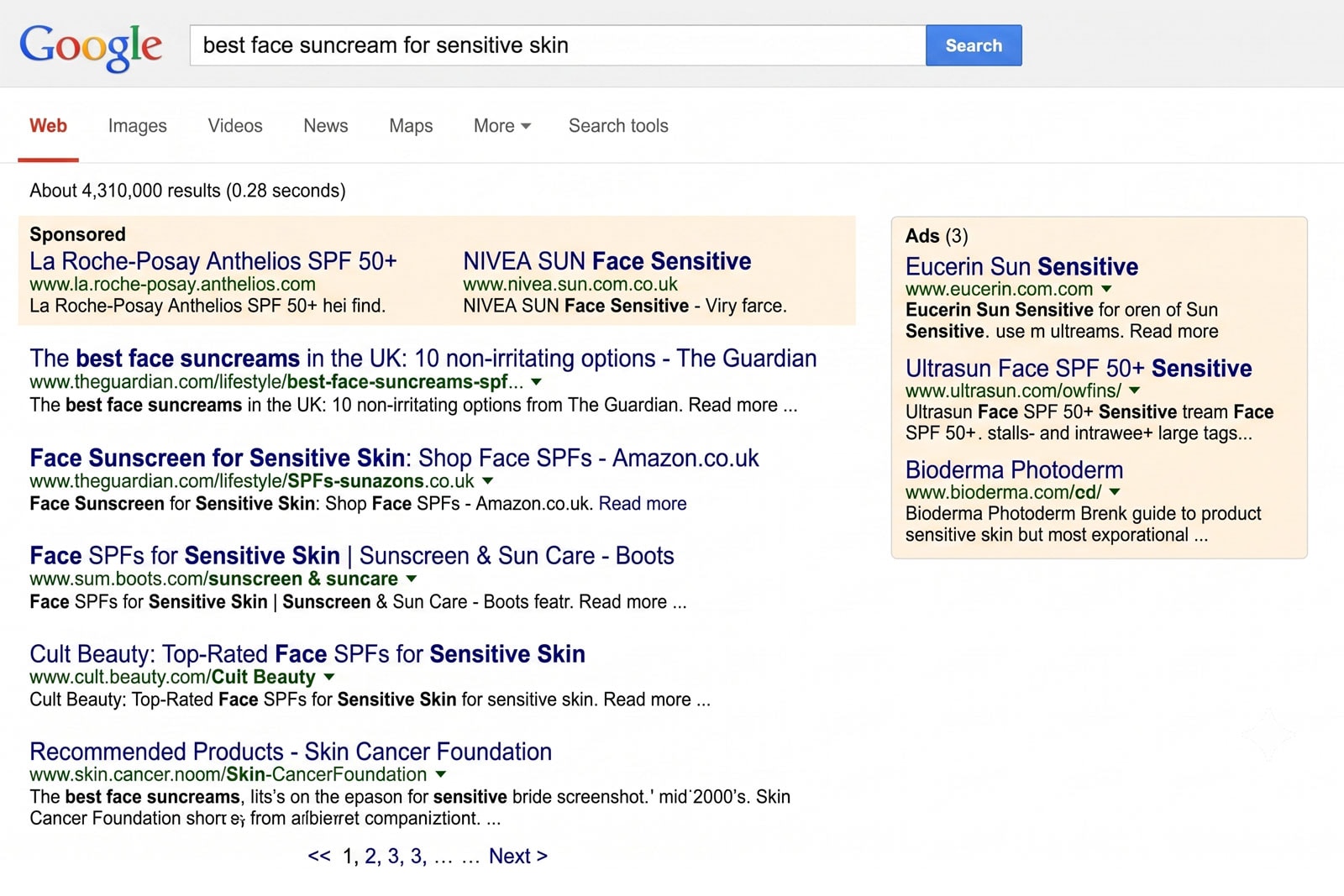Click the Google logo
1344x896 pixels.
pos(91,46)
